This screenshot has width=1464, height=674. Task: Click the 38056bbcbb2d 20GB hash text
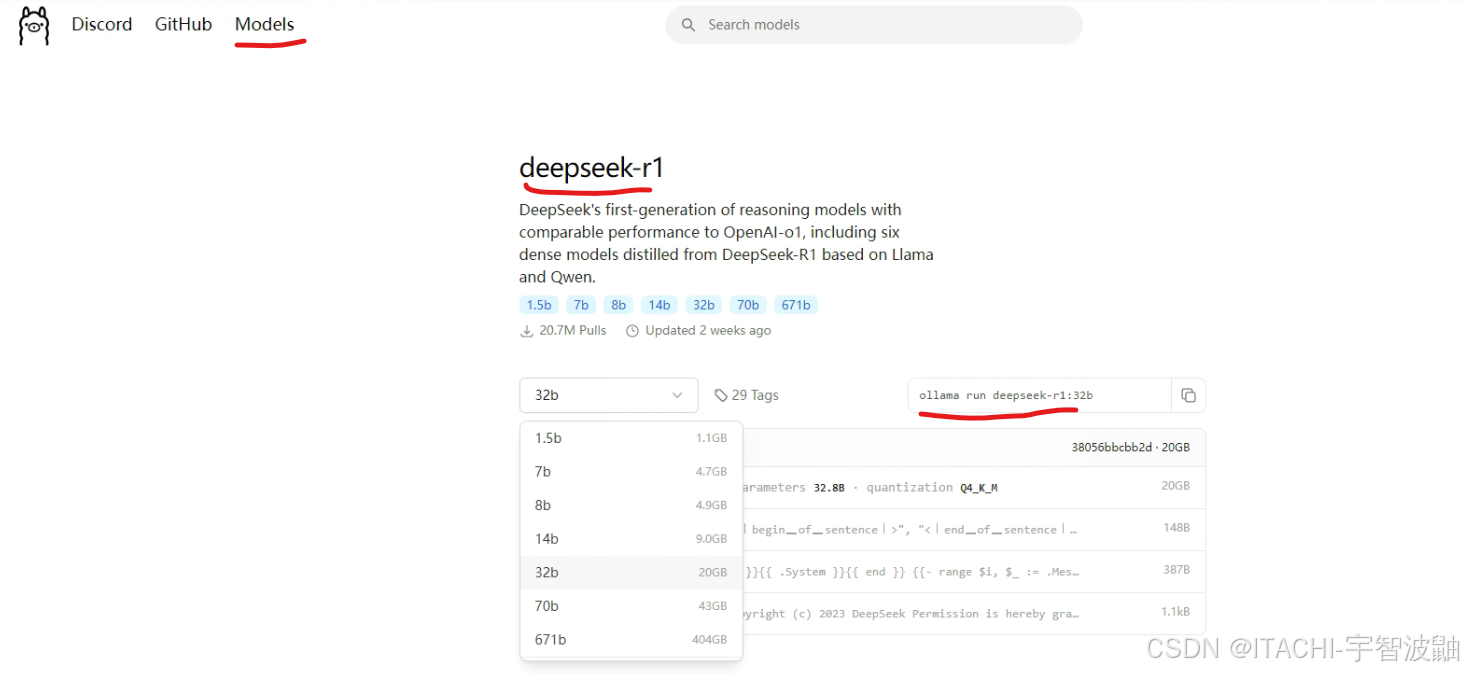1130,447
